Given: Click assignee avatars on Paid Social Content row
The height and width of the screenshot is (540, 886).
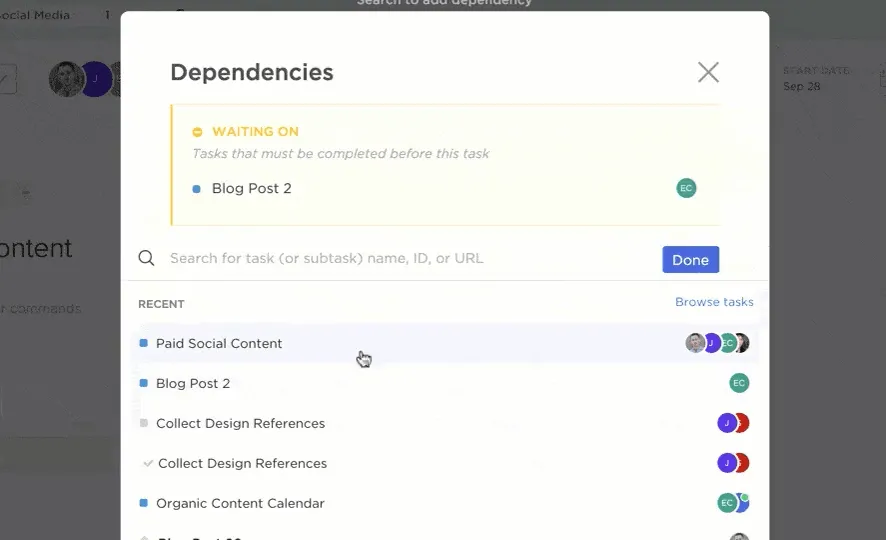Looking at the screenshot, I should click(717, 343).
